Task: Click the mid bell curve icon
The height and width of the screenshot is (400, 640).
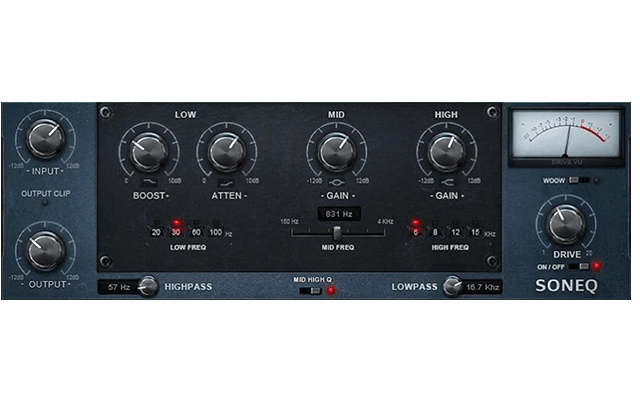Action: 337,182
